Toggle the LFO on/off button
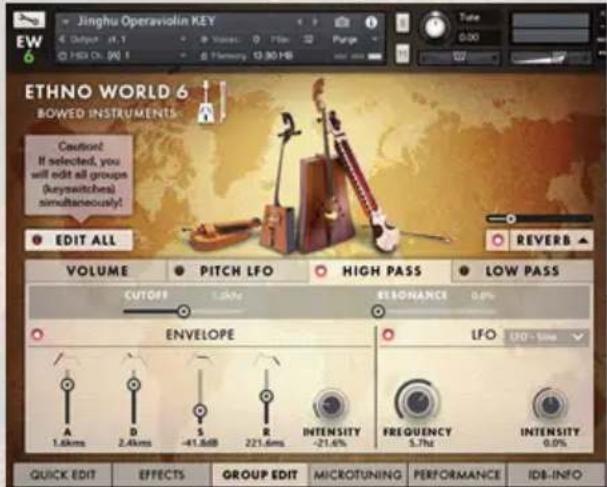This screenshot has width=607, height=487. tap(388, 334)
